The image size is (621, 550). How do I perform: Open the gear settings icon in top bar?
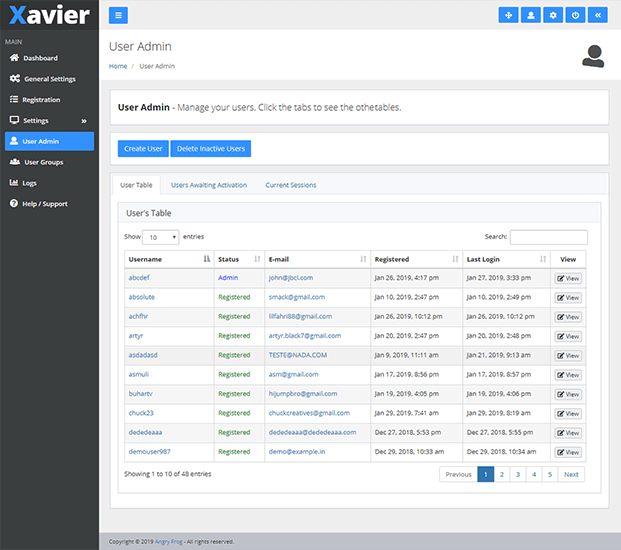click(x=553, y=15)
